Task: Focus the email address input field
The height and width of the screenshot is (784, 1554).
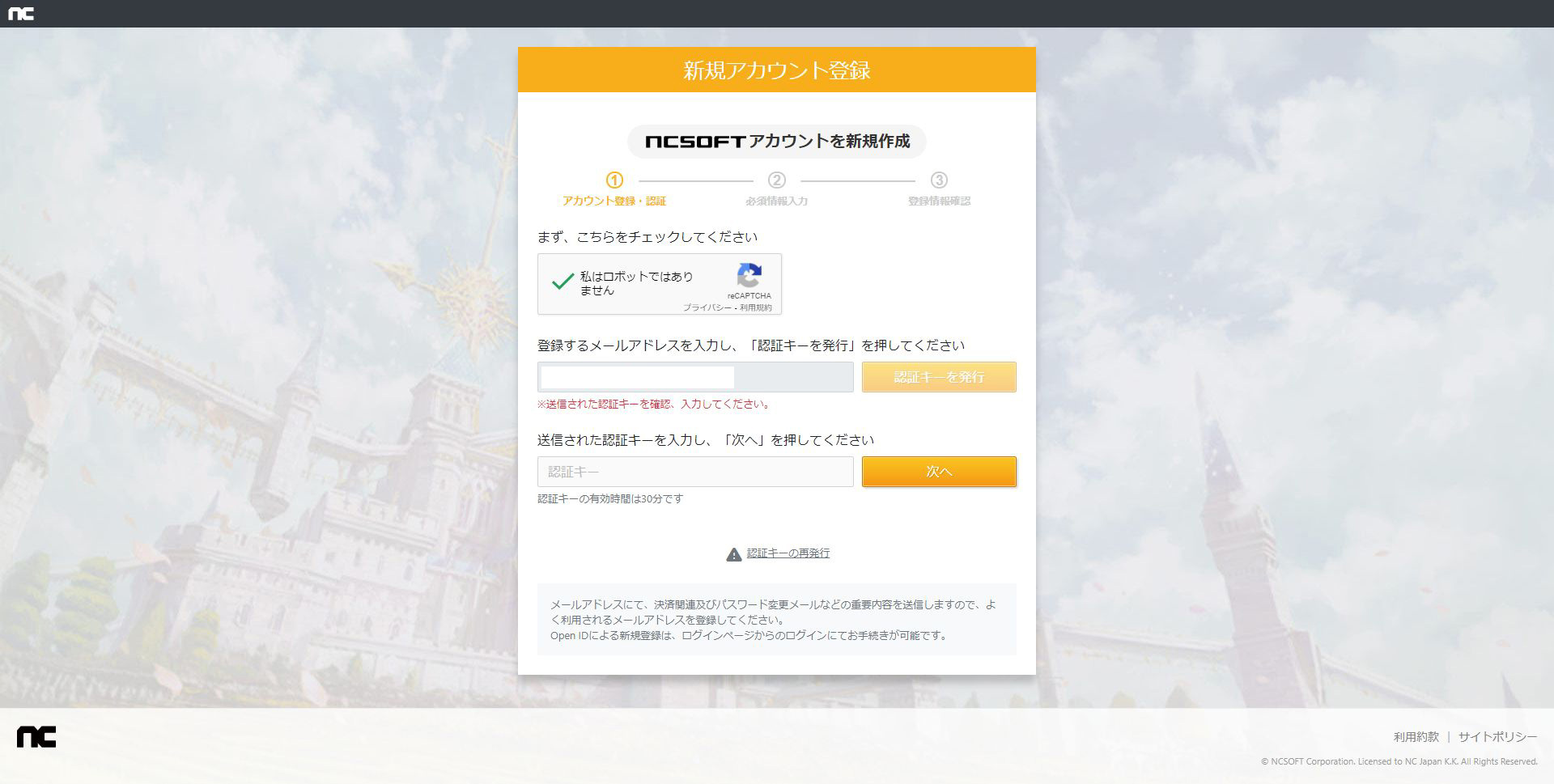Action: 694,377
